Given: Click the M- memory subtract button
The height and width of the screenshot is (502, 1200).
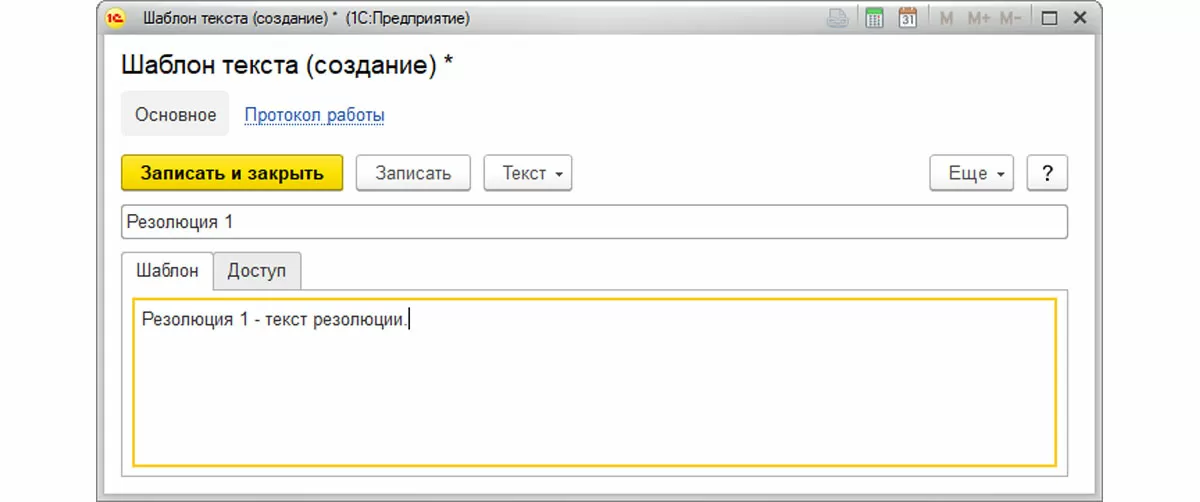Looking at the screenshot, I should click(x=1011, y=18).
